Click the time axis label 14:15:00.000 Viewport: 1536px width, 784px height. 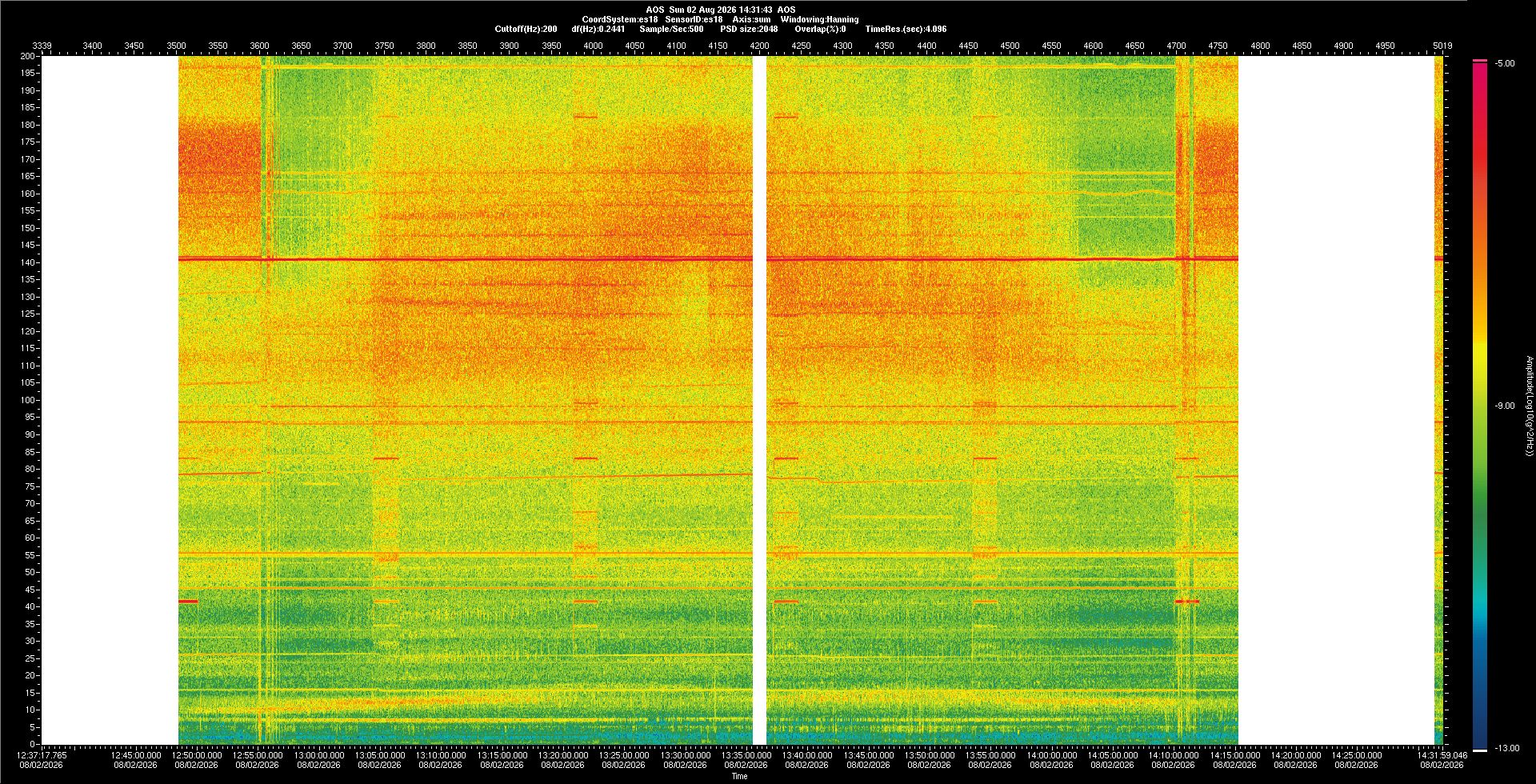pyautogui.click(x=1235, y=754)
